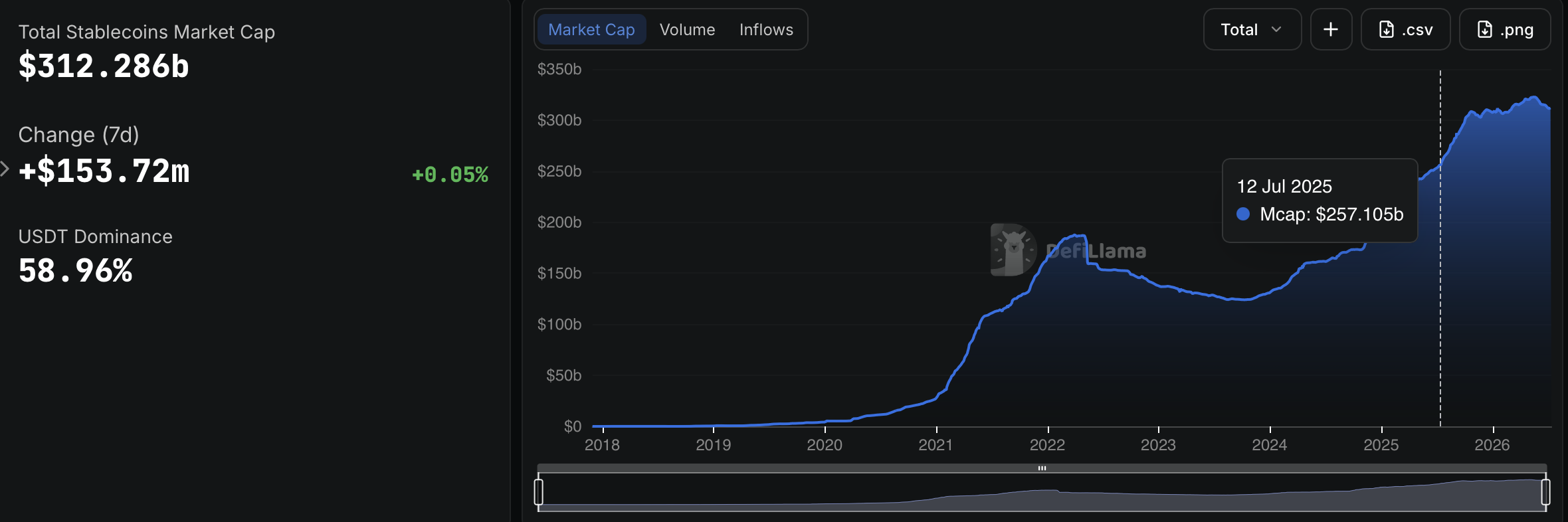Click the left range handle on the timeline
Viewport: 1568px width, 522px height.
[x=539, y=492]
